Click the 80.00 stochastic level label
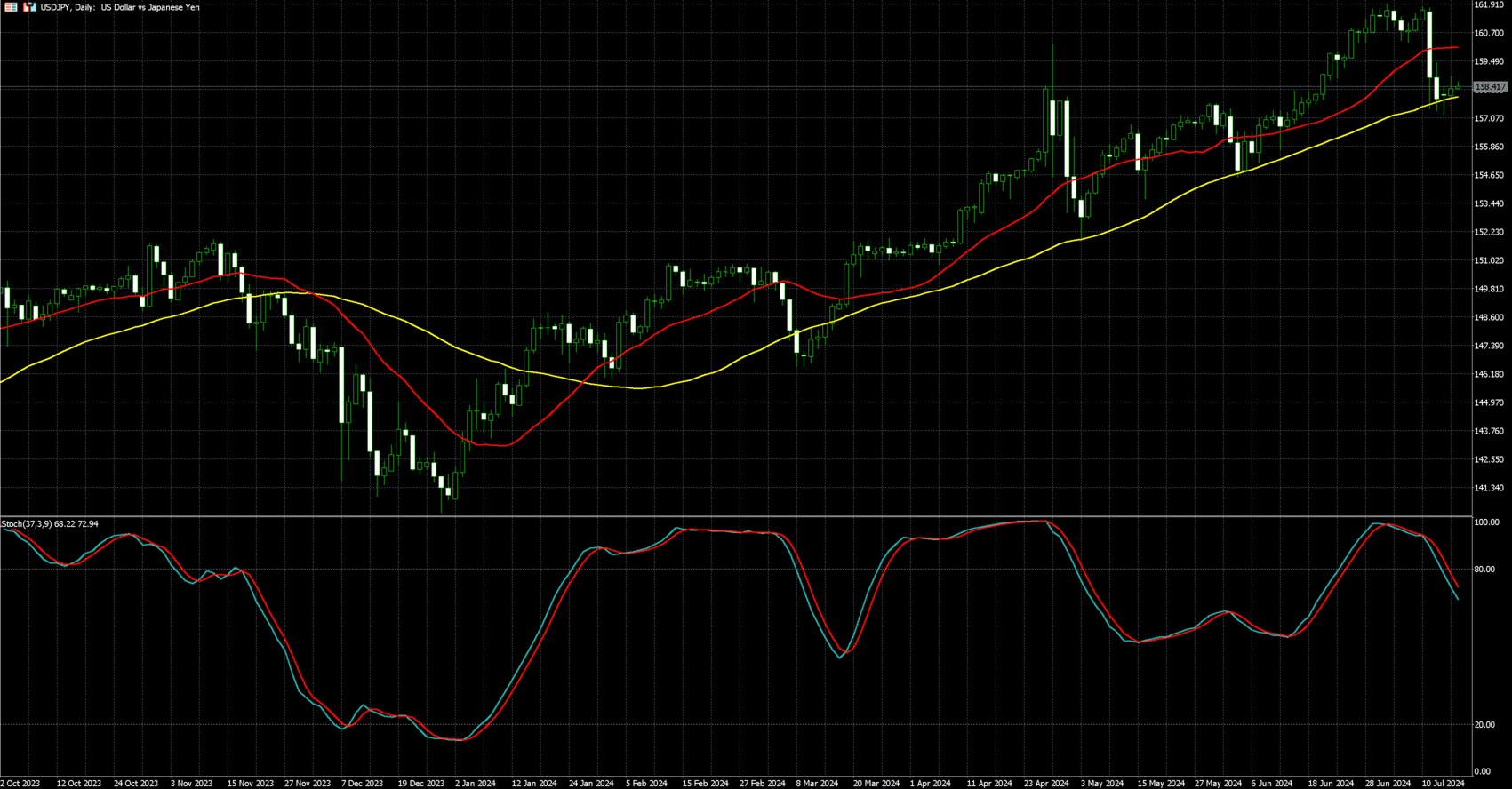 click(1484, 570)
